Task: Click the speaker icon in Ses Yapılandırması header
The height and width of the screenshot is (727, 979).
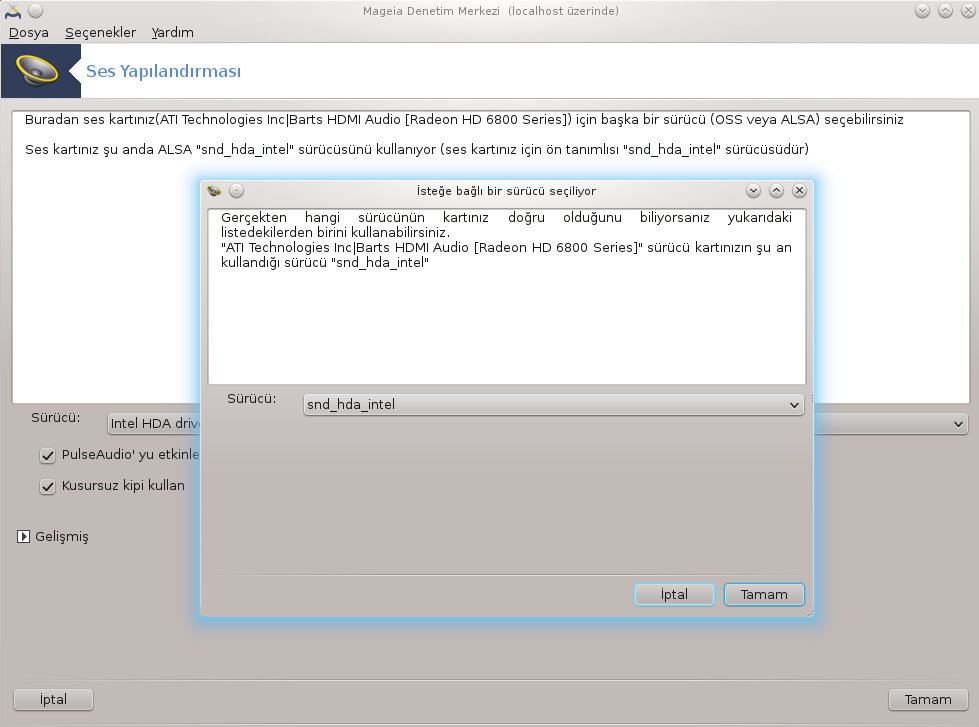Action: pyautogui.click(x=37, y=70)
